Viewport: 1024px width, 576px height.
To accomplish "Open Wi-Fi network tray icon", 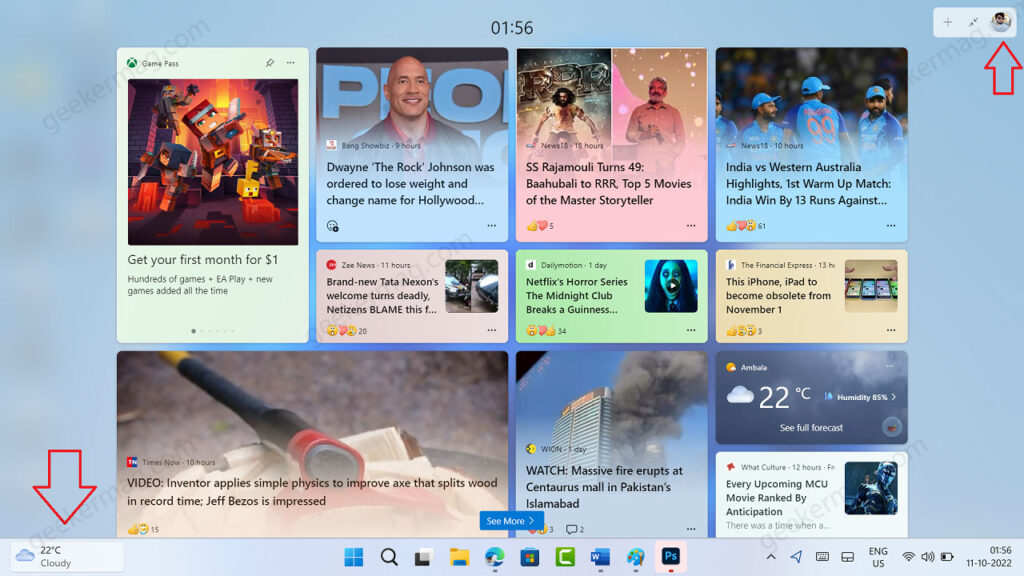I will 908,557.
